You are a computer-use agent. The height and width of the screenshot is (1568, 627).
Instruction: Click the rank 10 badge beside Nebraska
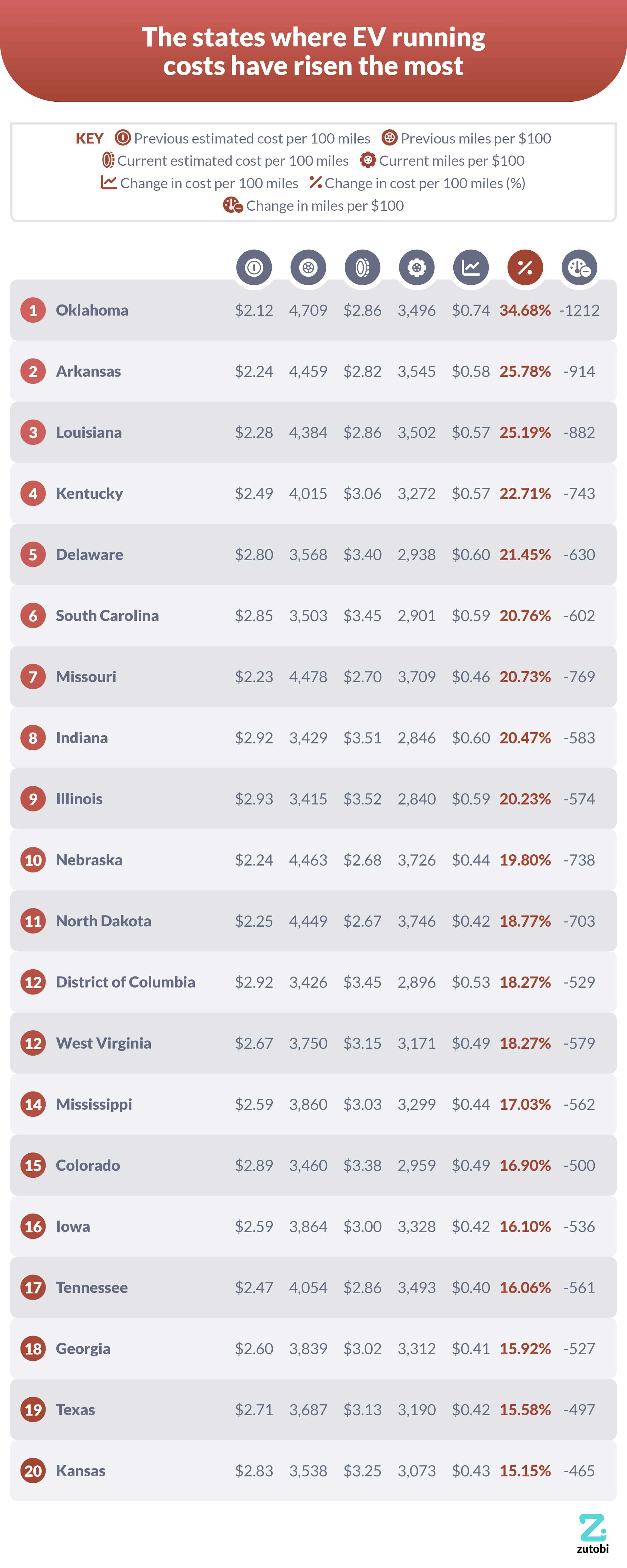click(33, 860)
